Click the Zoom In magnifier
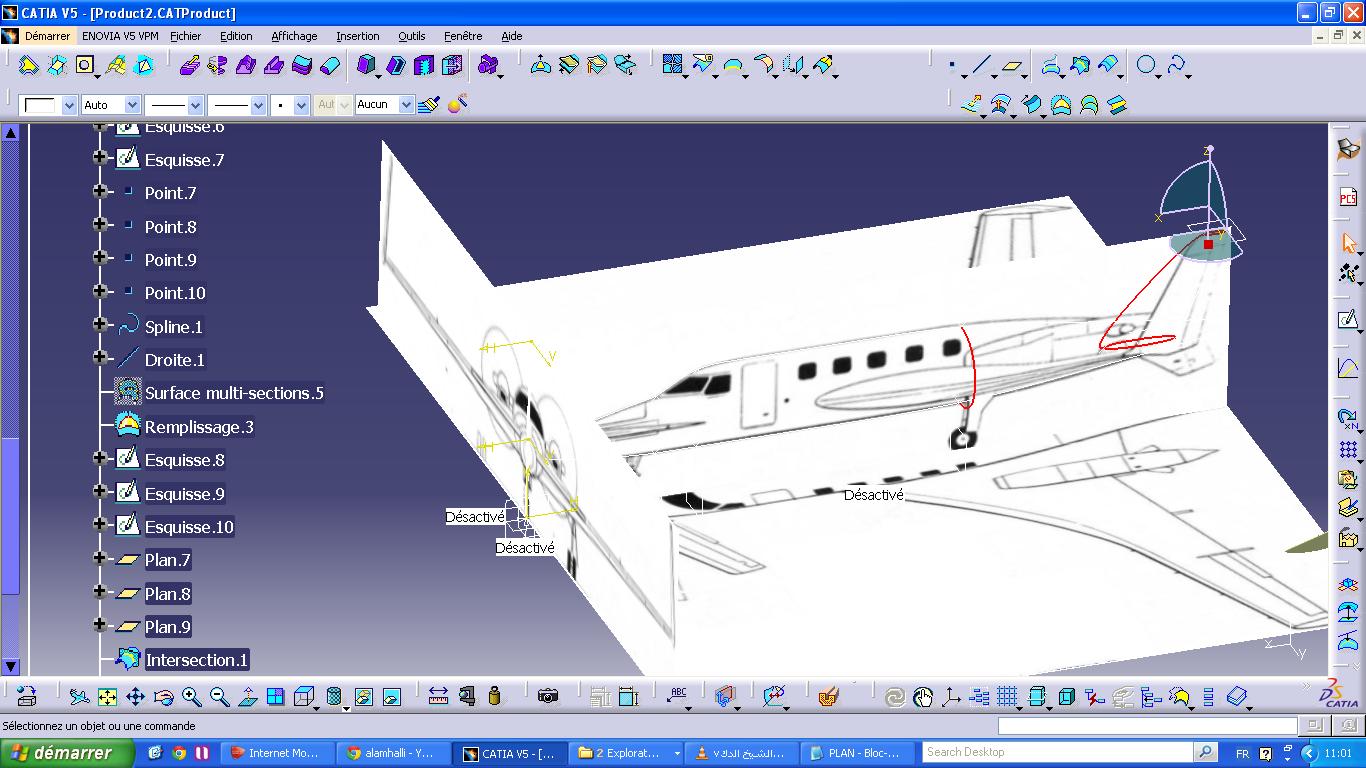The height and width of the screenshot is (768, 1366). tap(191, 696)
